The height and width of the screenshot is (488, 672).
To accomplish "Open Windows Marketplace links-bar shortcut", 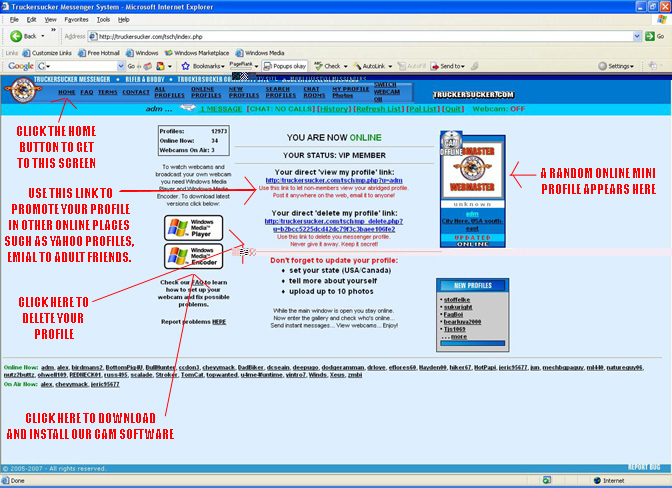I will (197, 53).
